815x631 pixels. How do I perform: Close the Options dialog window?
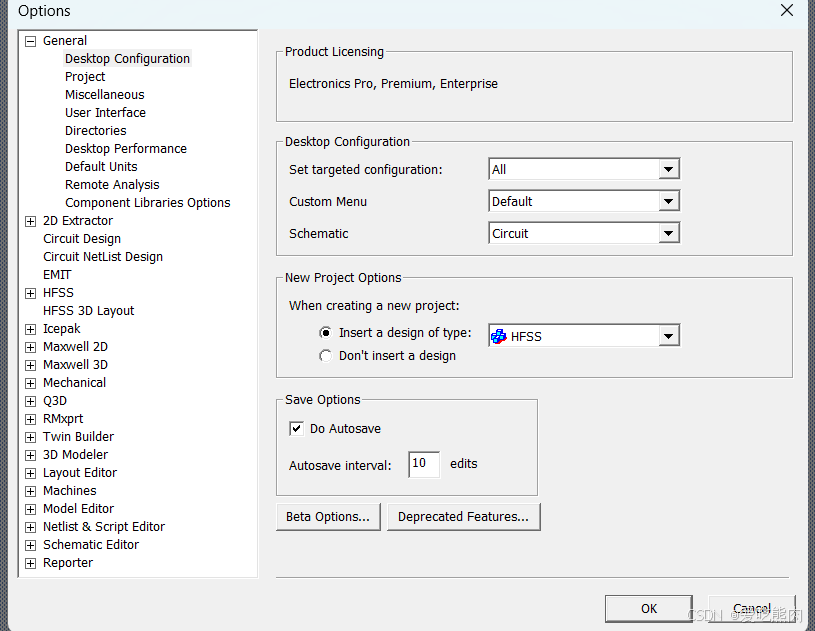coord(787,10)
